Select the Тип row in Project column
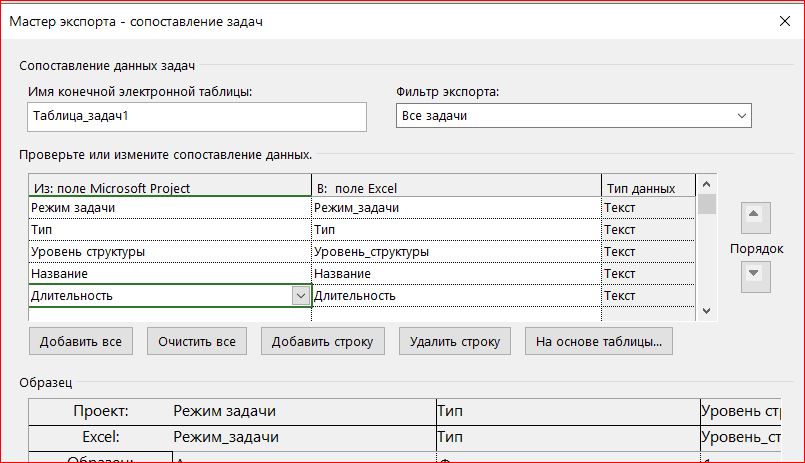The image size is (805, 463). click(168, 230)
